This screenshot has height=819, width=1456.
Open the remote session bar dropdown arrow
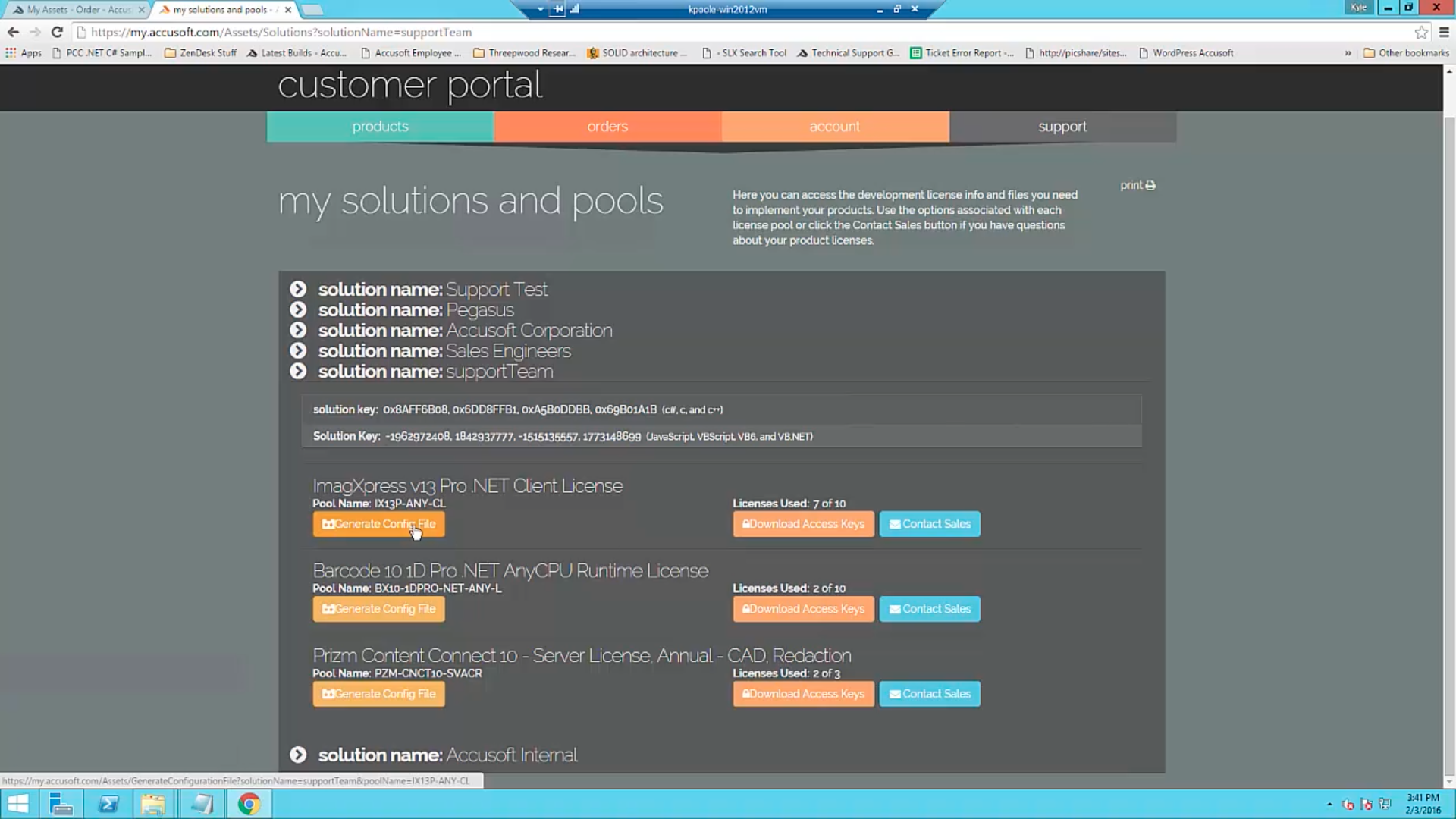540,9
